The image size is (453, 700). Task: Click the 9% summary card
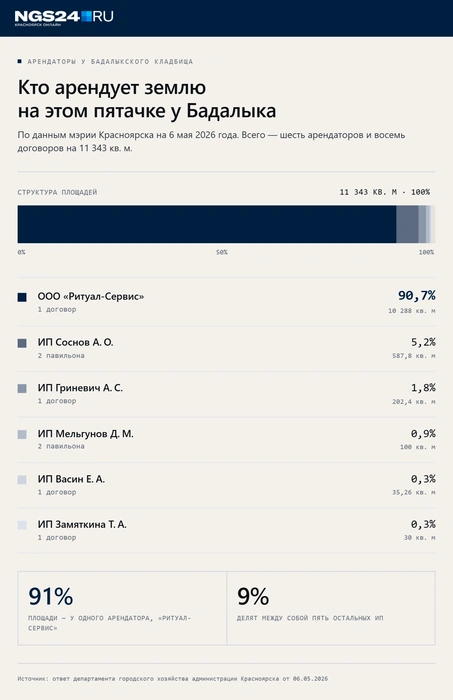pos(331,608)
